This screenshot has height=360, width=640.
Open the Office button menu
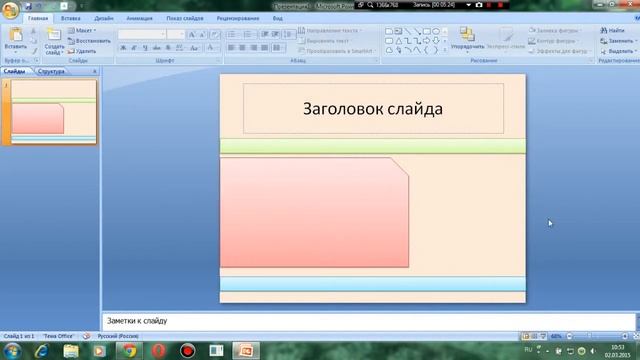(x=10, y=10)
